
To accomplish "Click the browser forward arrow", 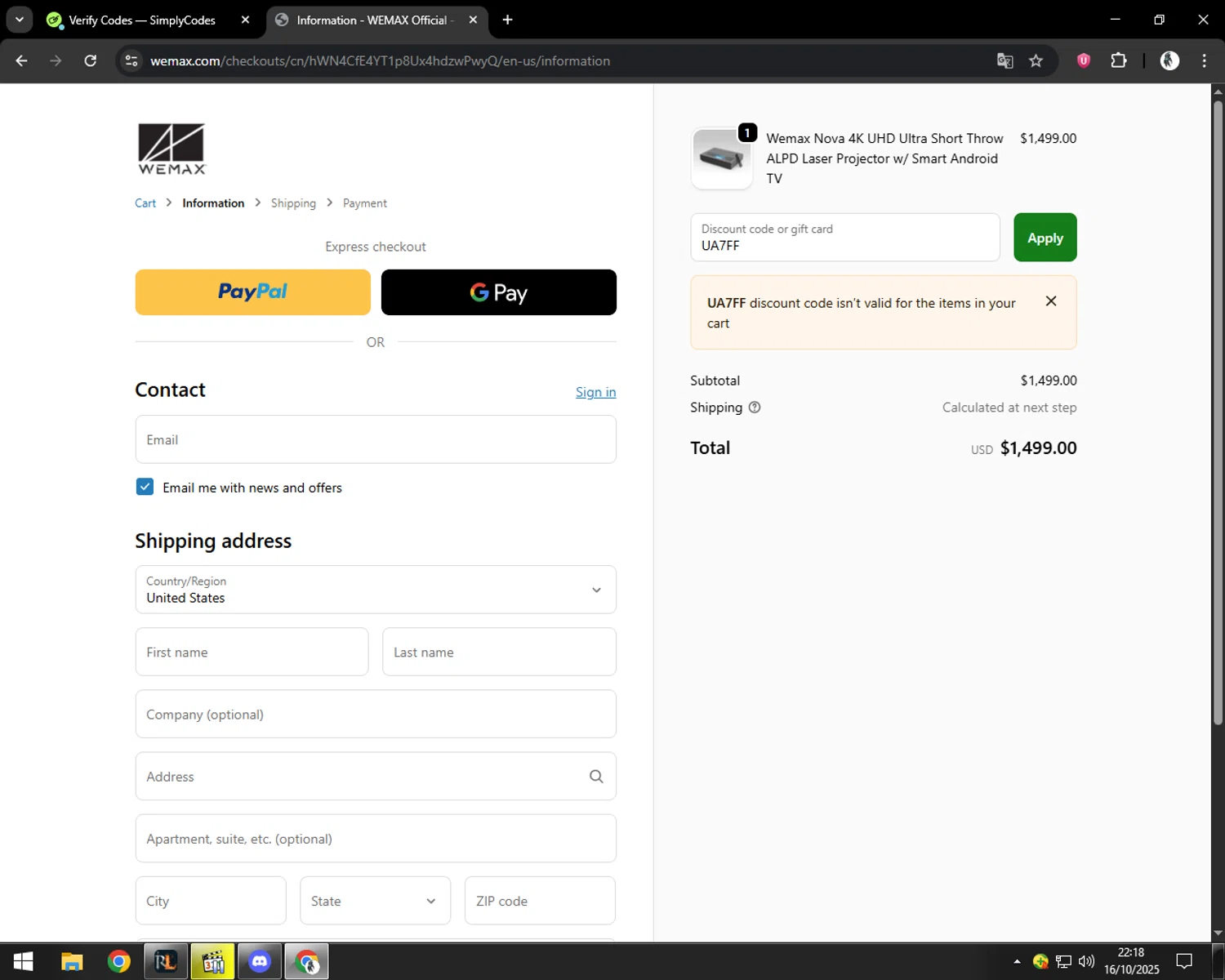I will point(56,60).
